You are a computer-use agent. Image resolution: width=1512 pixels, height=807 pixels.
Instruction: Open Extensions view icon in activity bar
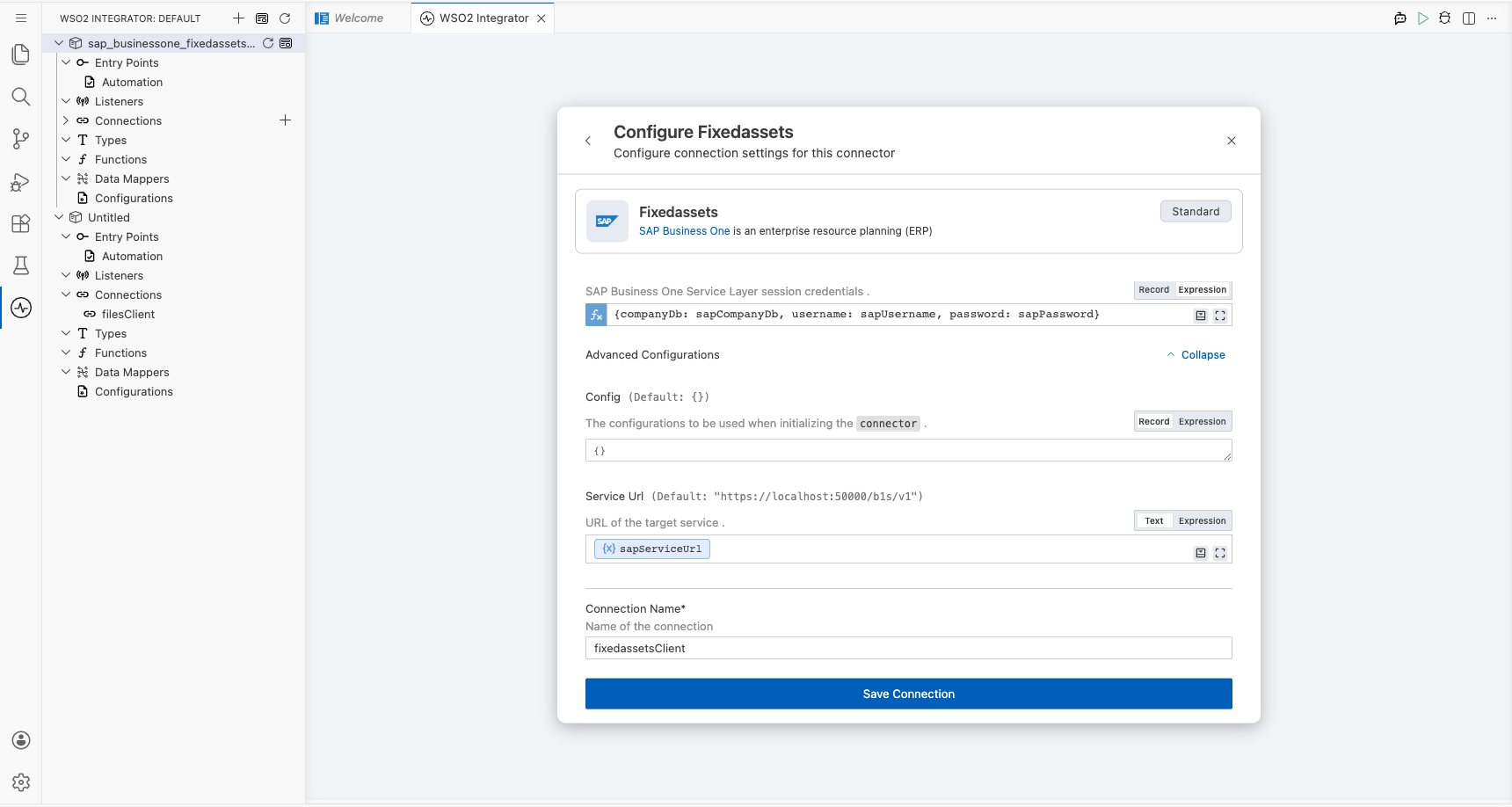[21, 223]
